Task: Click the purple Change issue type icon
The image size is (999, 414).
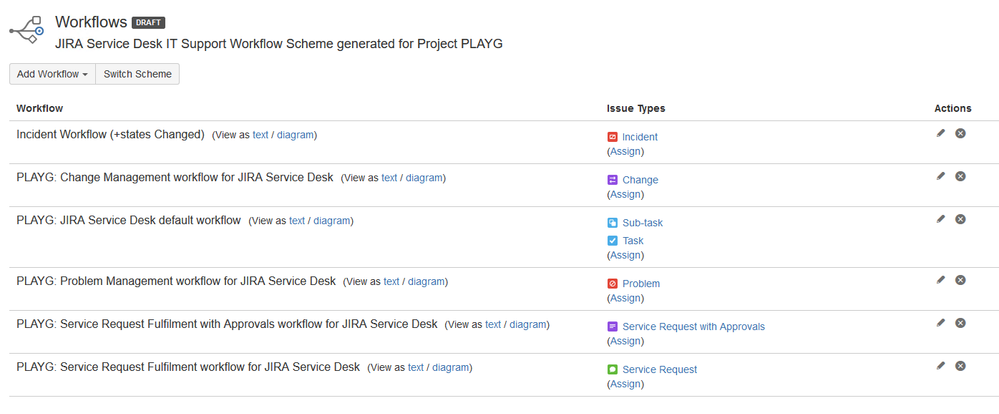Action: [612, 180]
